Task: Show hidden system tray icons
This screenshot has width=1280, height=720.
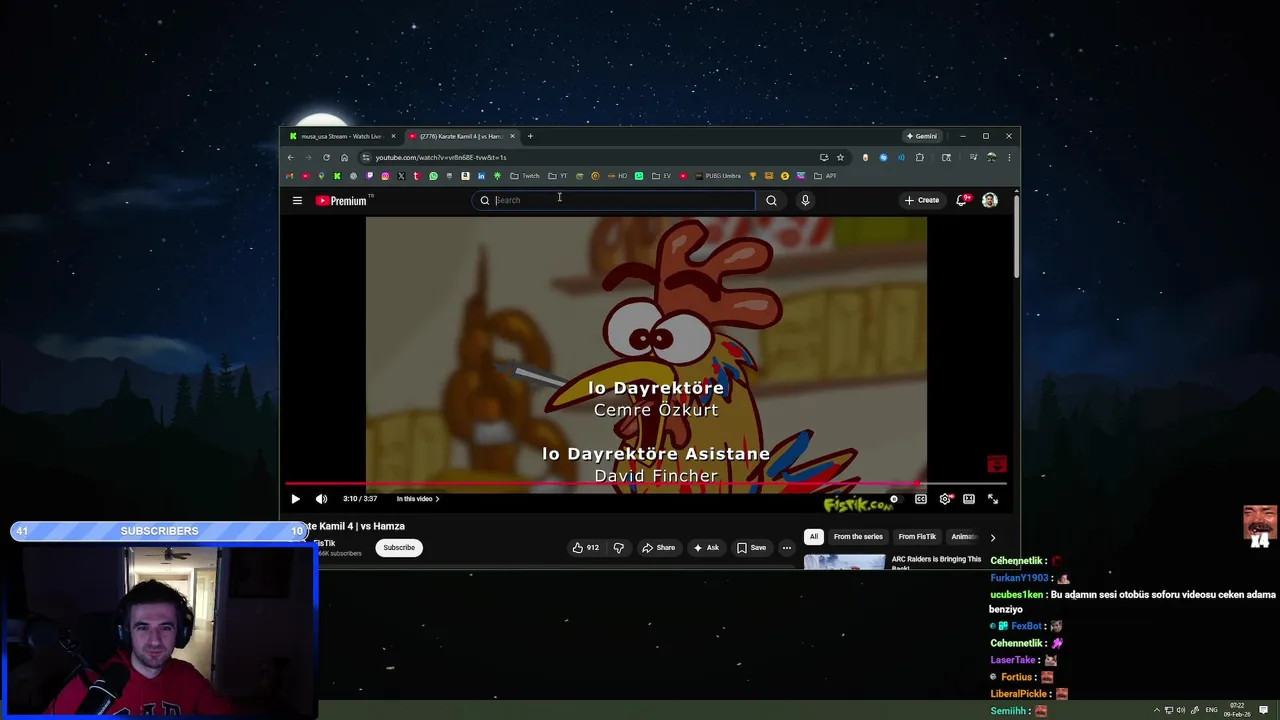Action: [x=1156, y=710]
